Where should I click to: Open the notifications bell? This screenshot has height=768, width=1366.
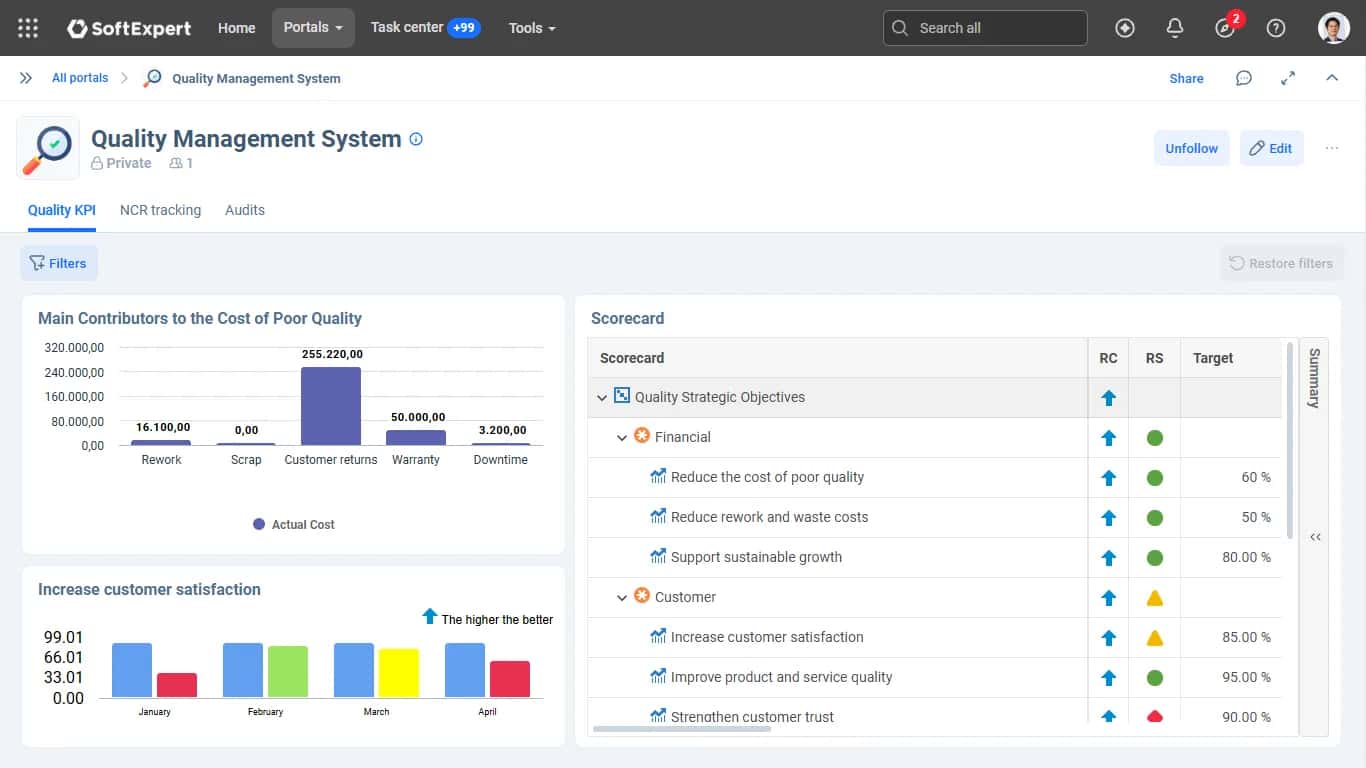[x=1175, y=28]
